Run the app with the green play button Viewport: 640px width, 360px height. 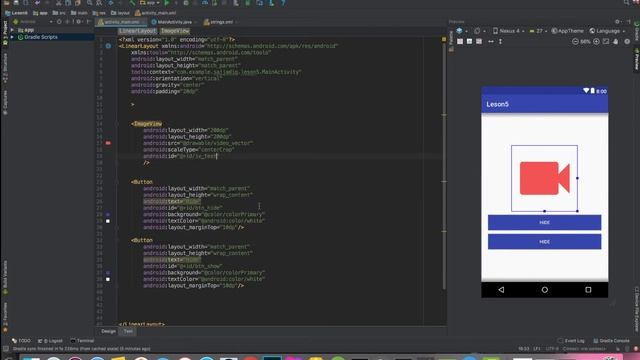tap(167, 3)
